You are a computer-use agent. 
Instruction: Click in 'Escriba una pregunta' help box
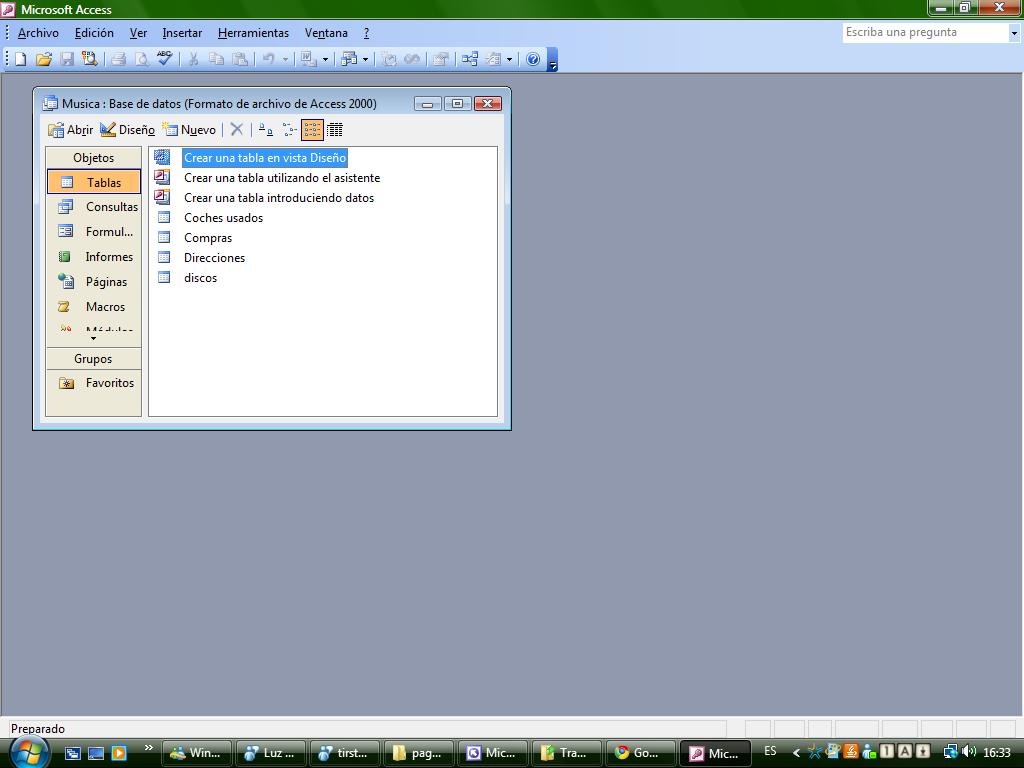(925, 33)
